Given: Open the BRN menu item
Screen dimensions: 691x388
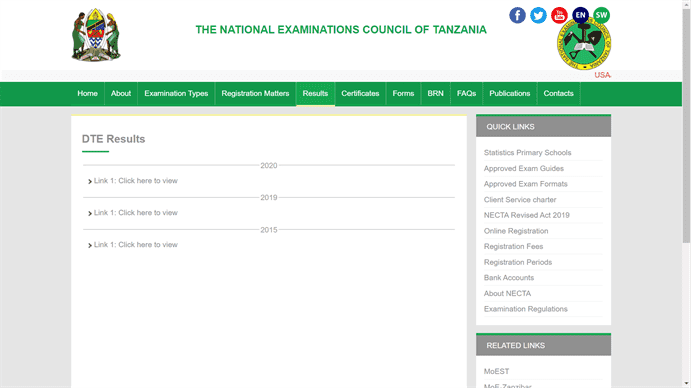Looking at the screenshot, I should 435,93.
